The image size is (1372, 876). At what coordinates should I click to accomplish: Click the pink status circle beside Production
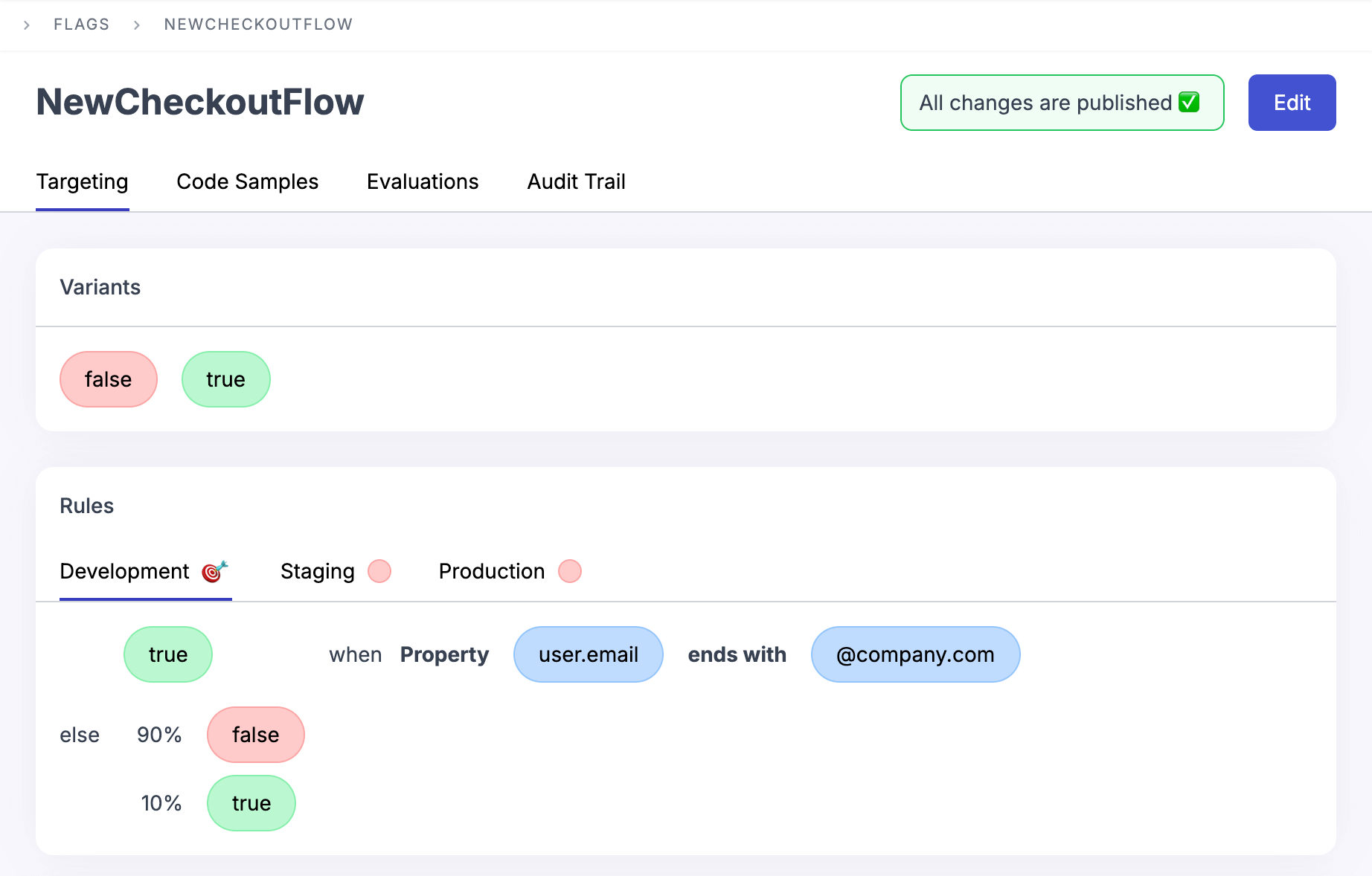570,571
